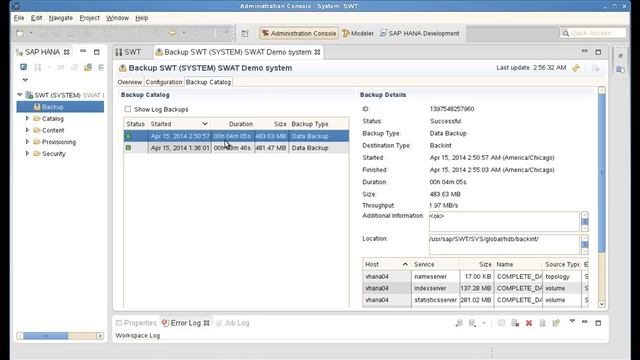Delete log with red X icon
This screenshot has width=640, height=360.
pos(529,323)
